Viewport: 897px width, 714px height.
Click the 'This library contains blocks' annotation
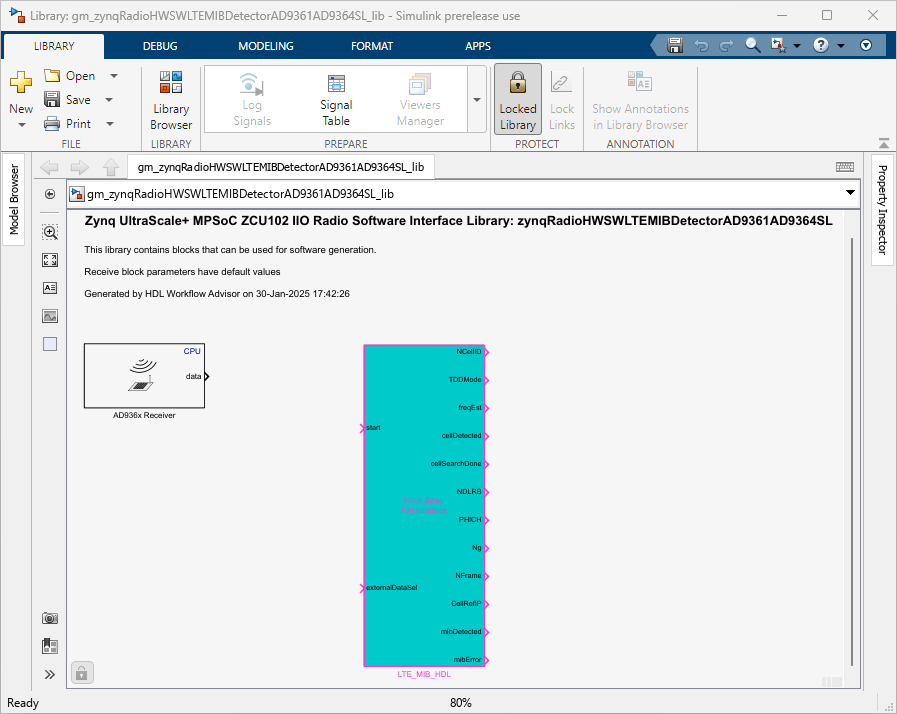(x=230, y=249)
